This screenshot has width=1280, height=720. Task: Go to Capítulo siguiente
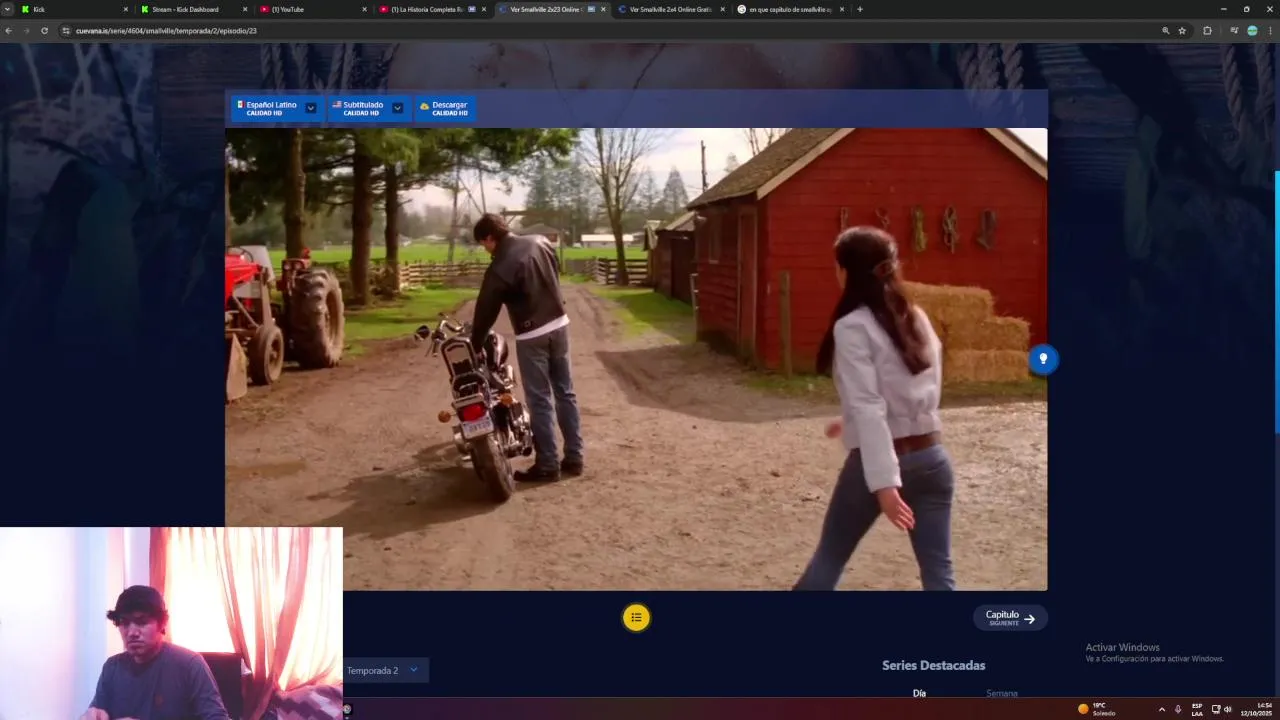coord(1010,618)
